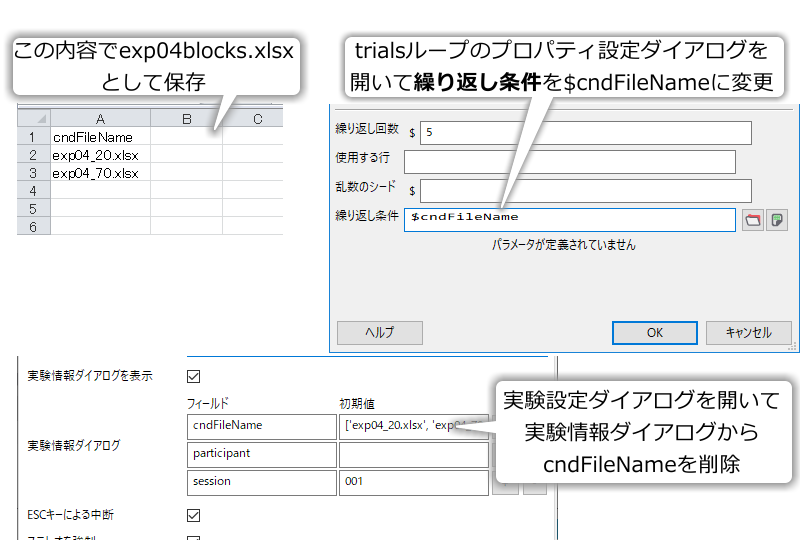The image size is (800, 540).
Task: Click パラメータが定義されていません status text
Action: [564, 245]
